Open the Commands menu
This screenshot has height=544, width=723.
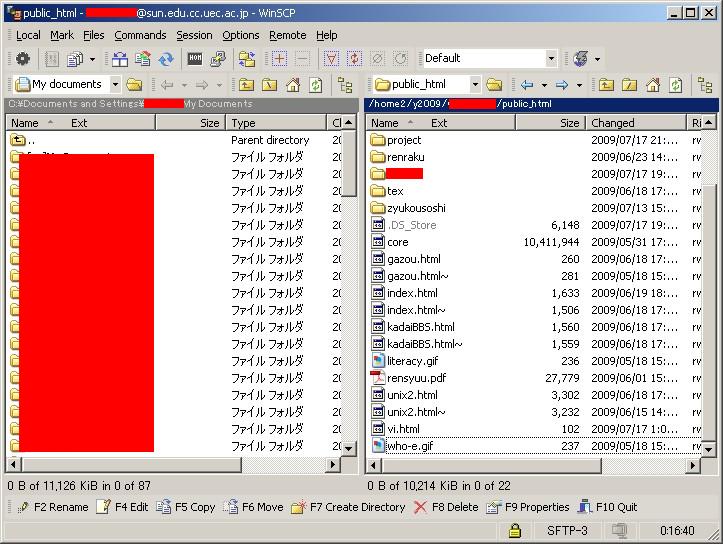[140, 35]
